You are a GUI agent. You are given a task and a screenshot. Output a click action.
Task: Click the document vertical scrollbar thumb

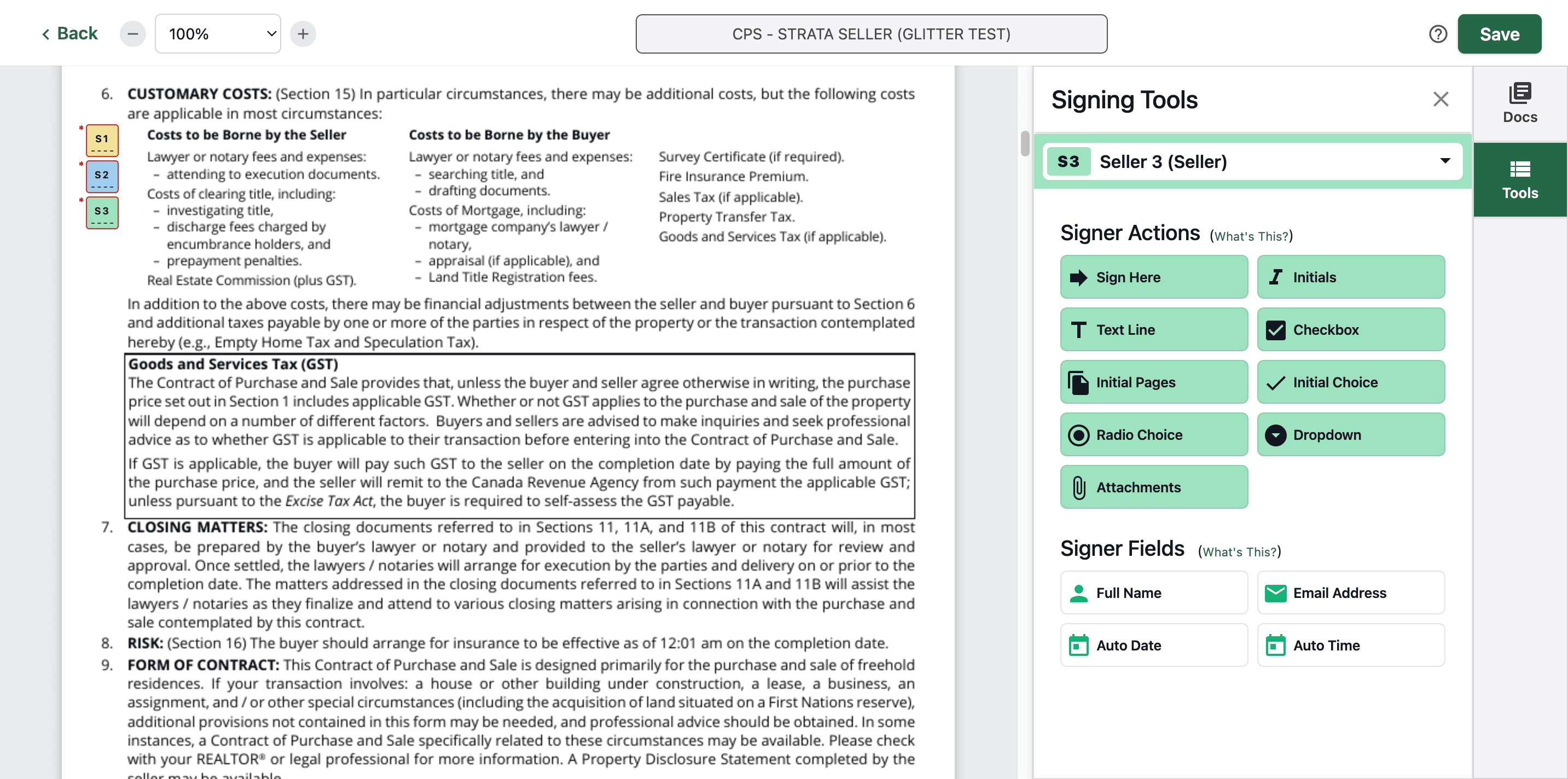[x=1025, y=144]
